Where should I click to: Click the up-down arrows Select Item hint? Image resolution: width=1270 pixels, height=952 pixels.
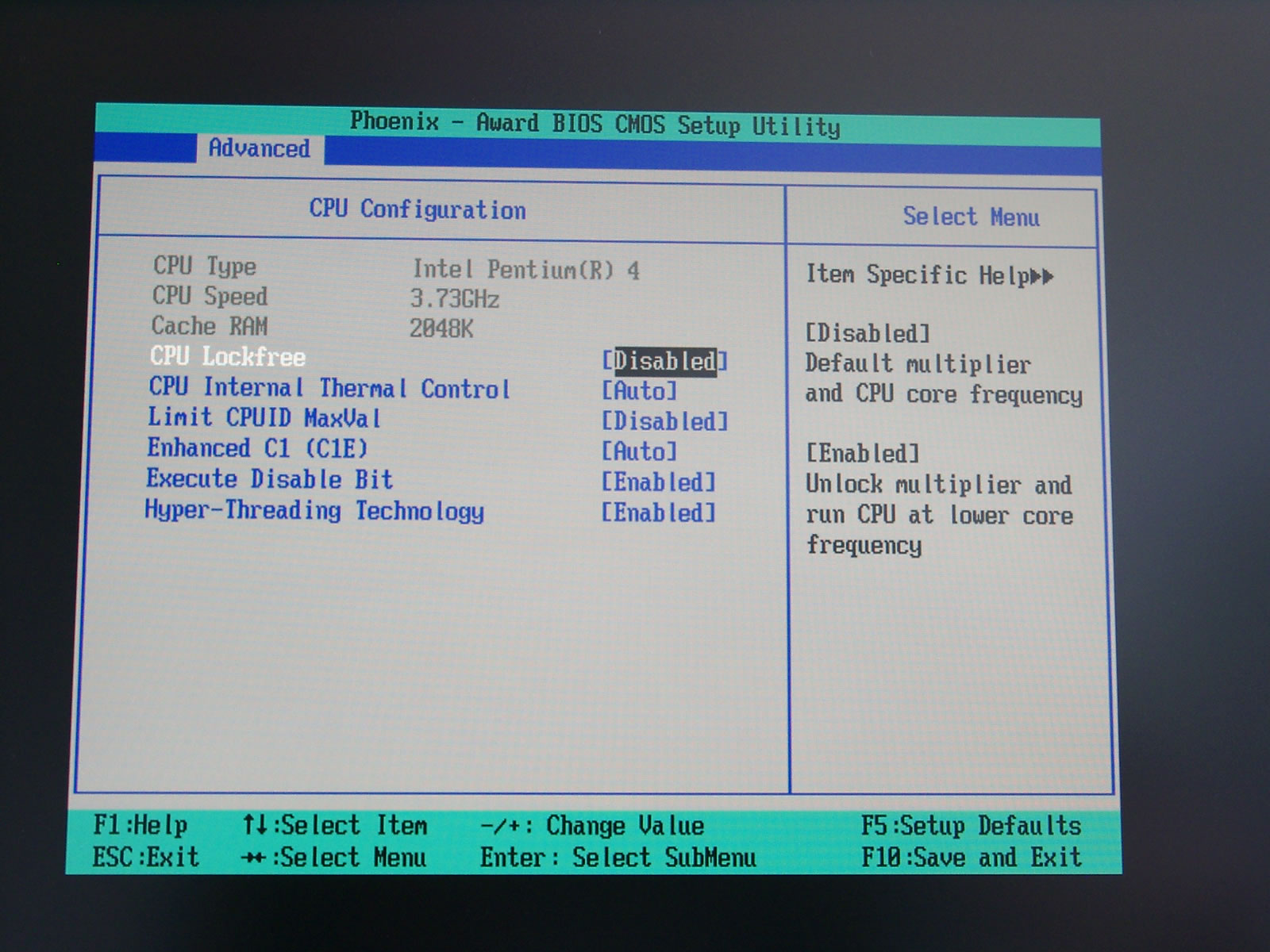(x=334, y=825)
